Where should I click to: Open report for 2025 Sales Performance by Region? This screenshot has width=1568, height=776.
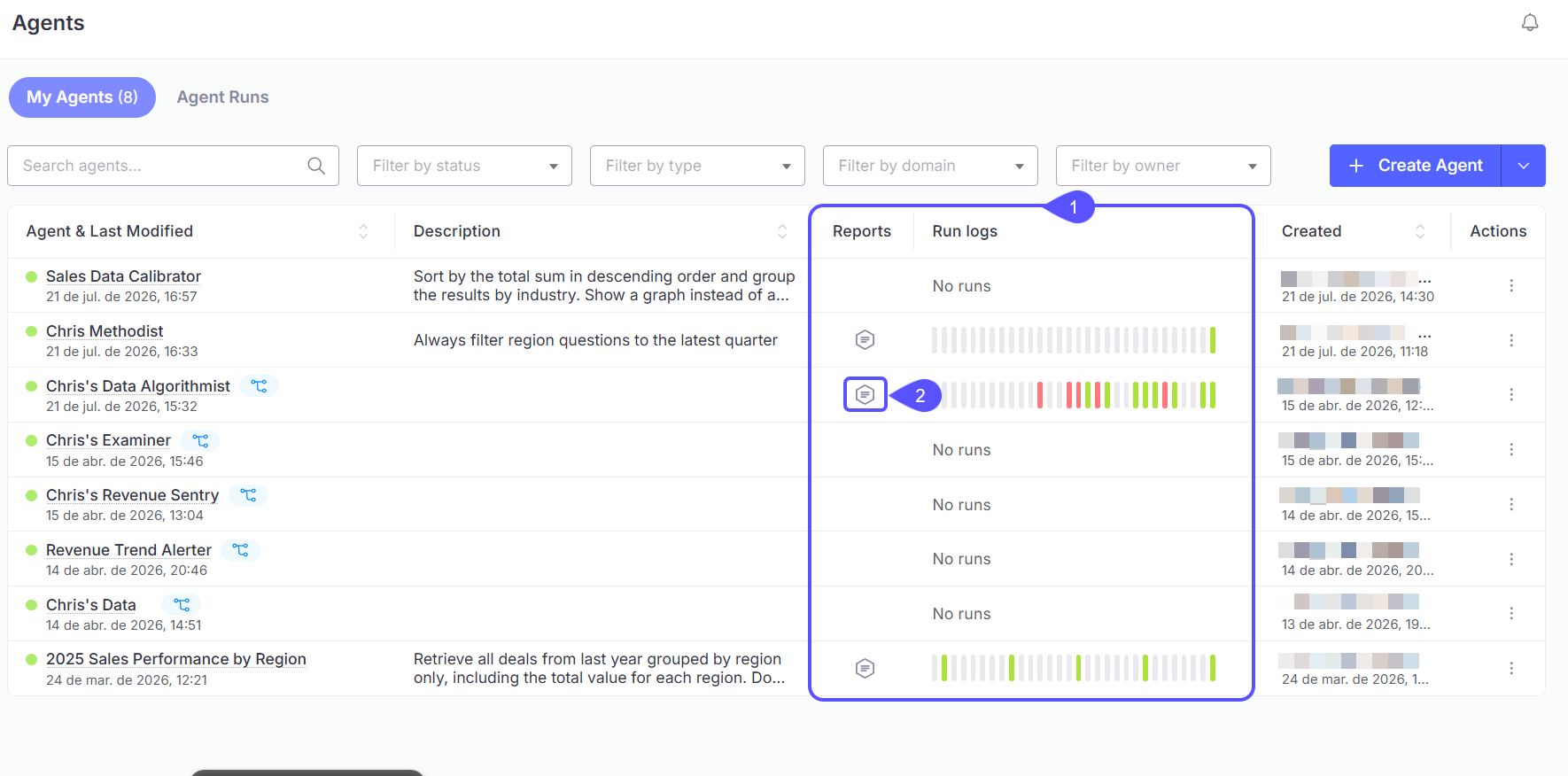coord(866,668)
